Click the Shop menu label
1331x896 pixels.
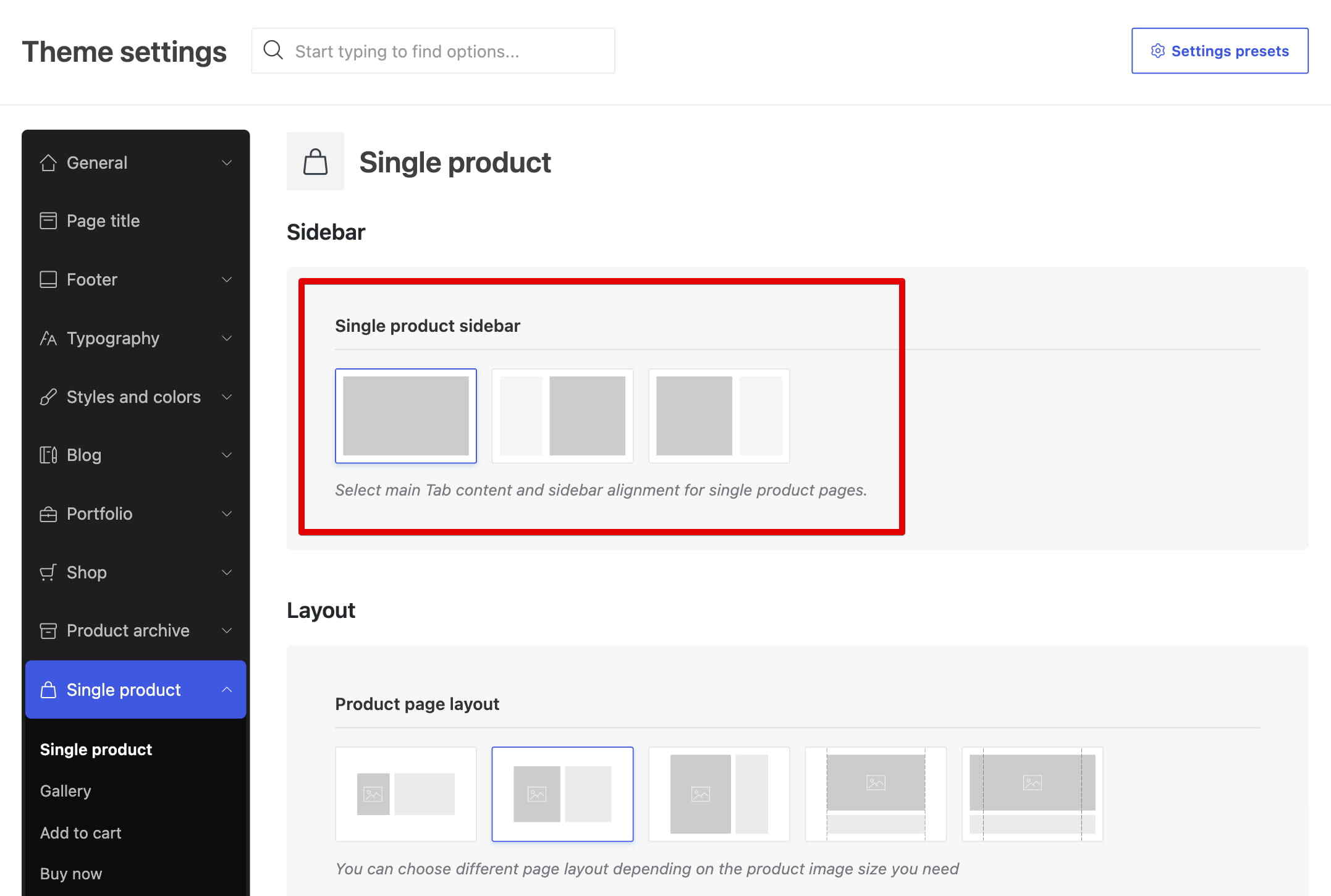coord(87,572)
